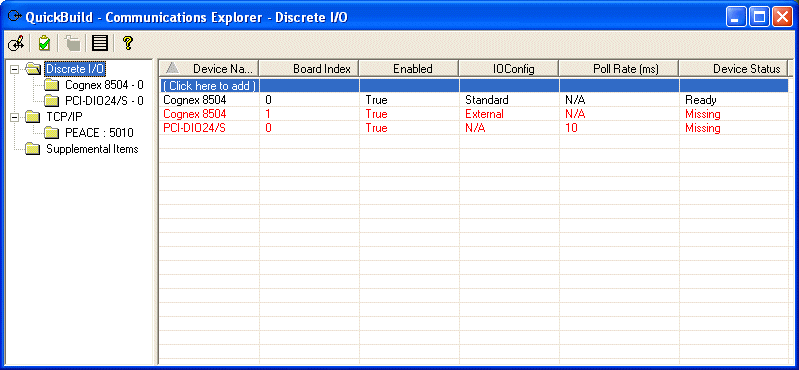Select PCI-DIO24/S - 0 in the tree
Screen dimensions: 799x370
pyautogui.click(x=104, y=101)
